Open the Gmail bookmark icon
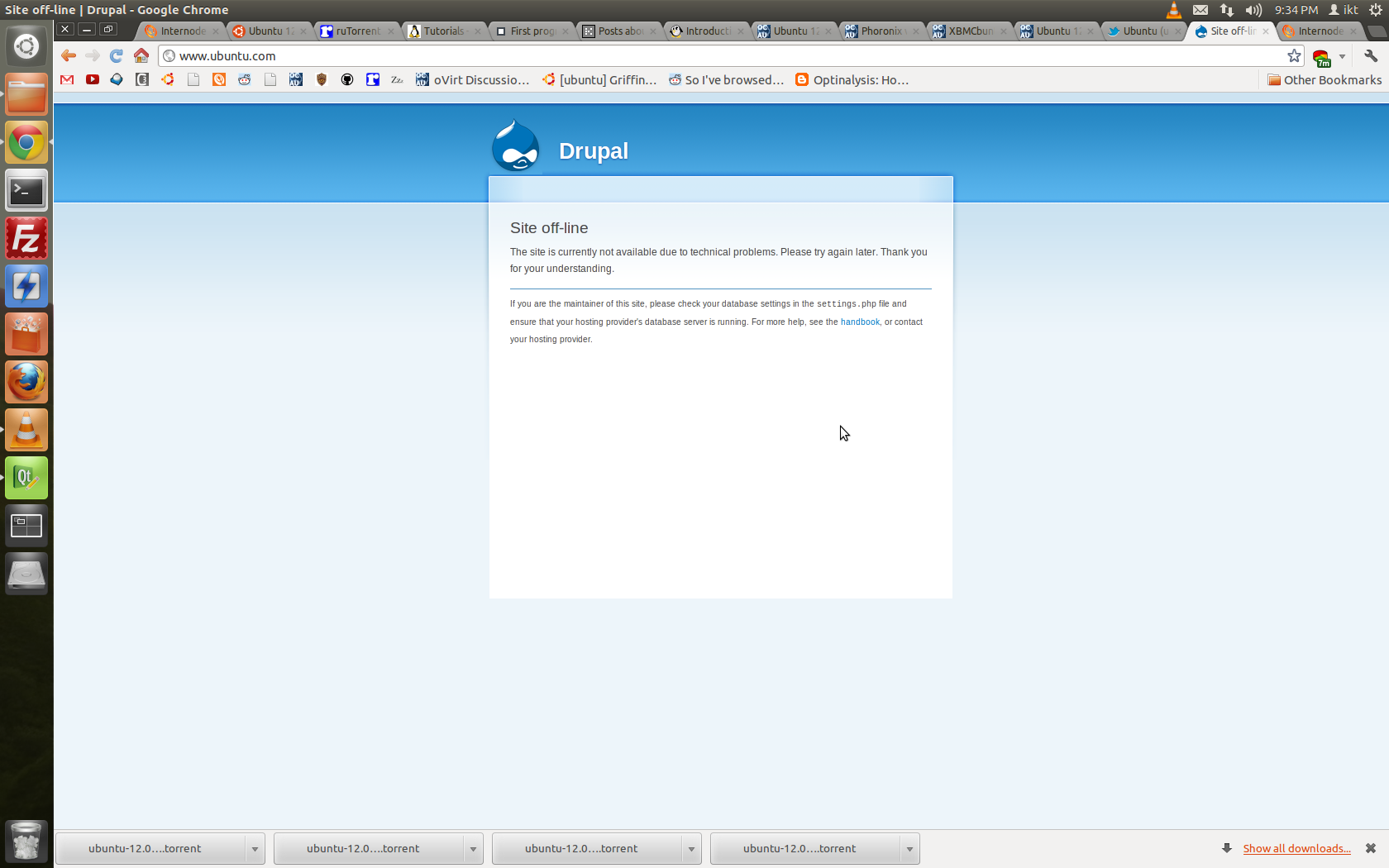 (x=68, y=80)
